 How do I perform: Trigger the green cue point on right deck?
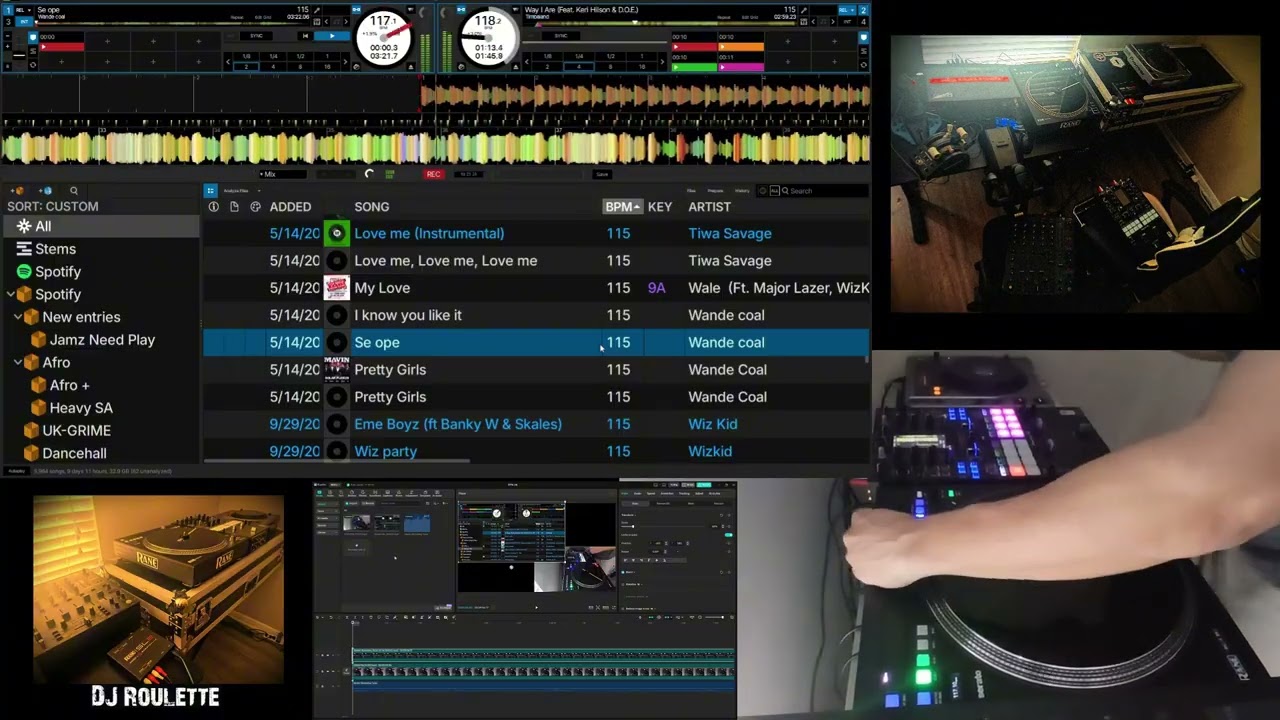pos(694,67)
